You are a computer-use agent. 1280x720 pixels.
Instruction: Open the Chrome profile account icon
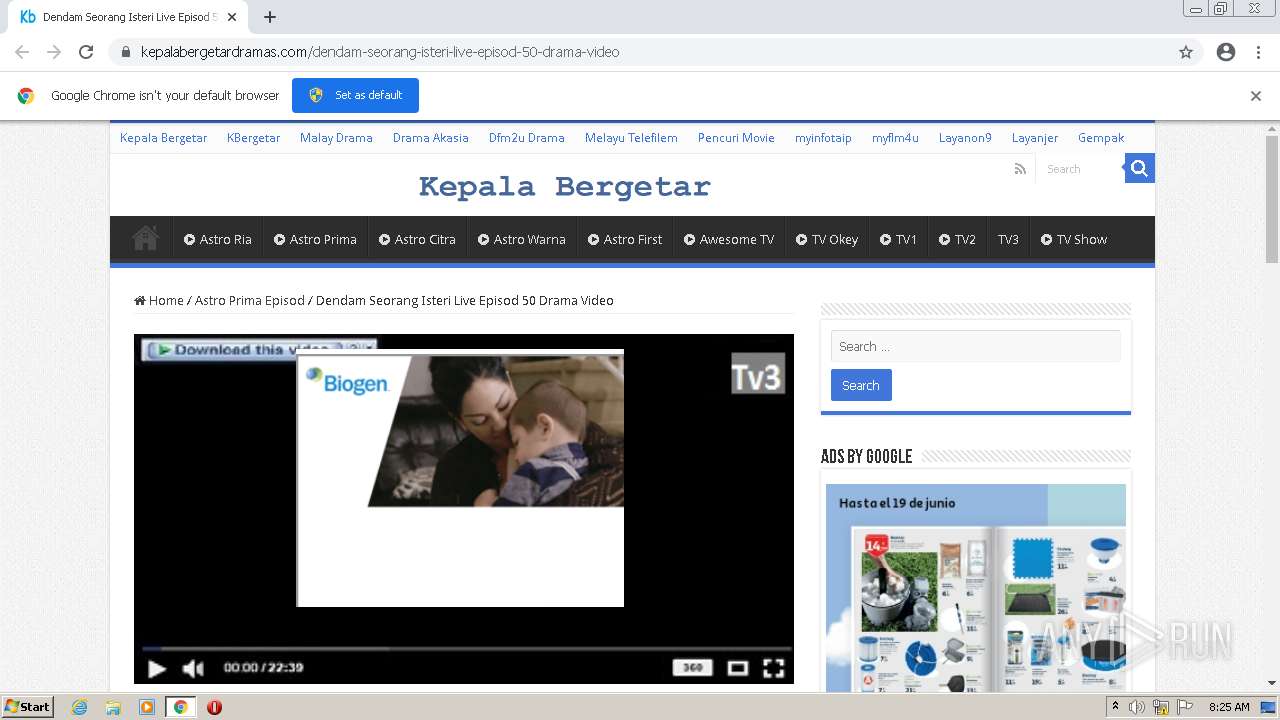tap(1226, 52)
